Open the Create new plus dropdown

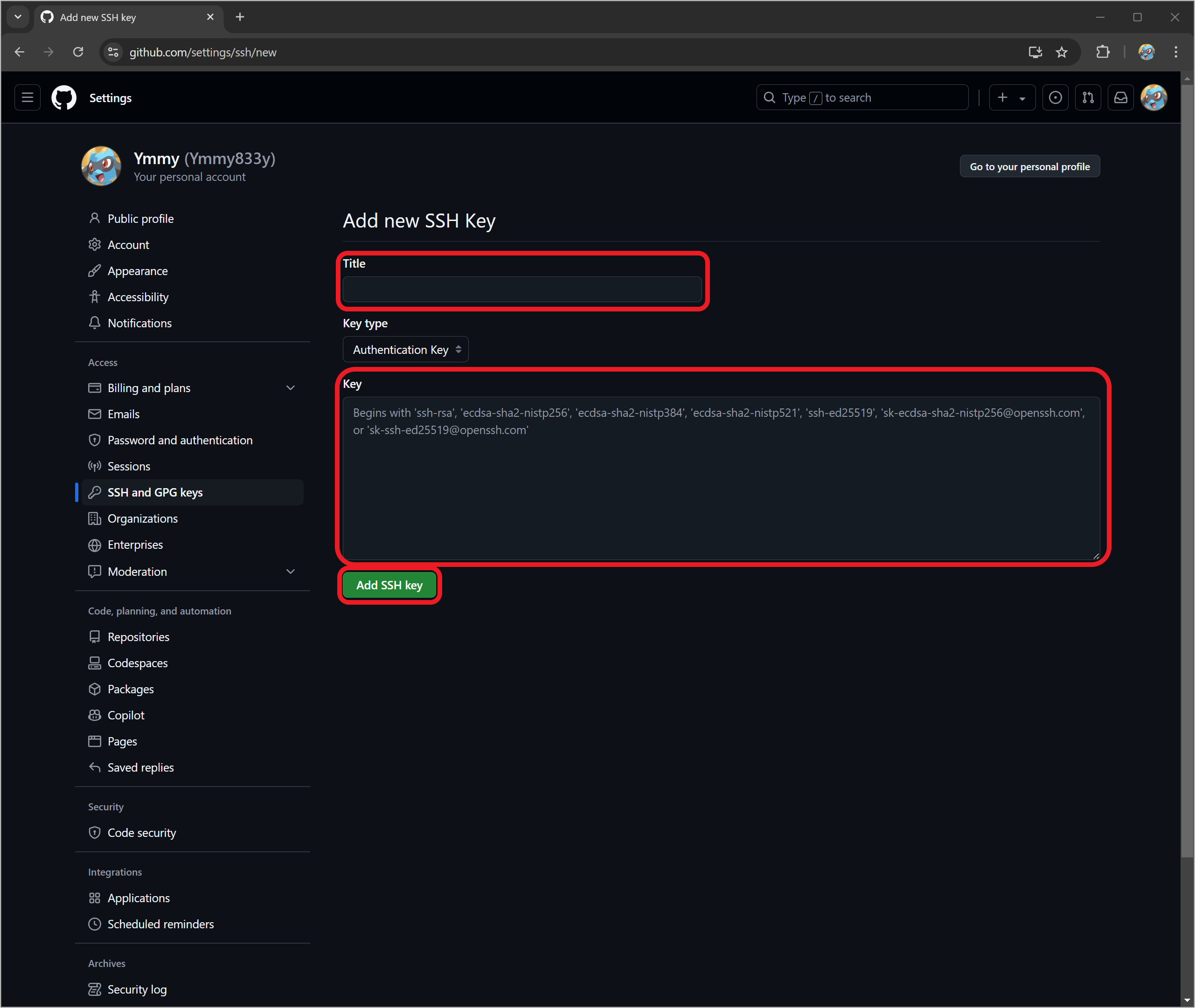1011,98
